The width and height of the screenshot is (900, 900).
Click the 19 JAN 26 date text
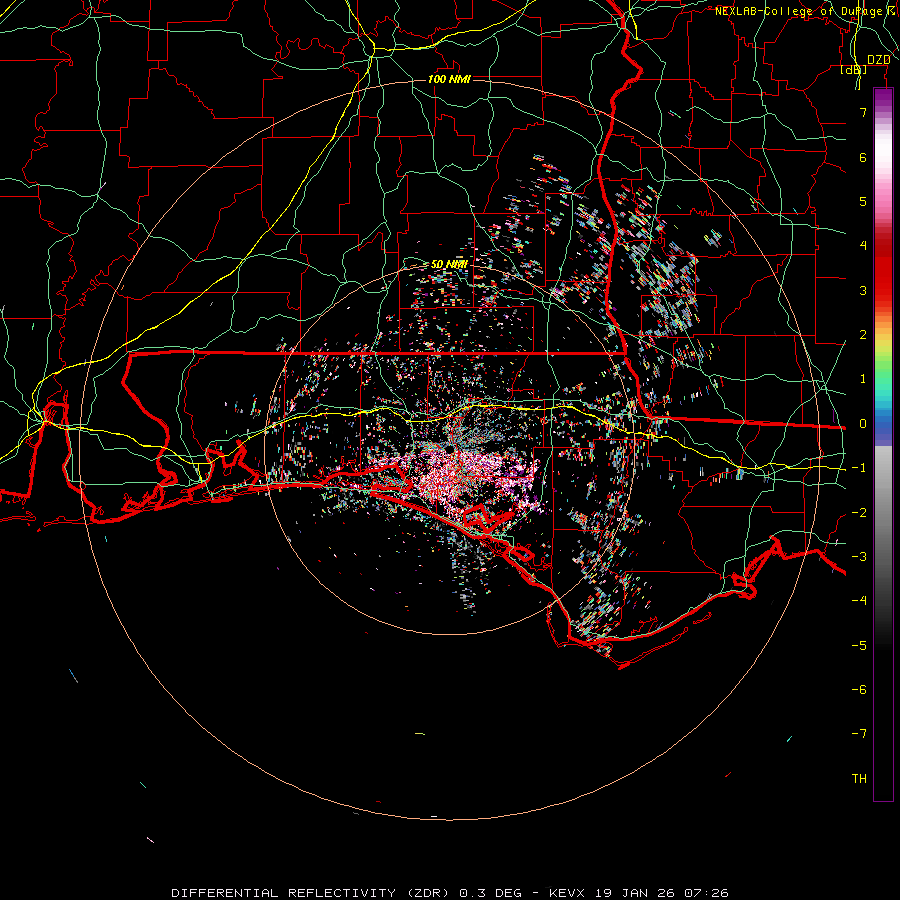pos(635,893)
